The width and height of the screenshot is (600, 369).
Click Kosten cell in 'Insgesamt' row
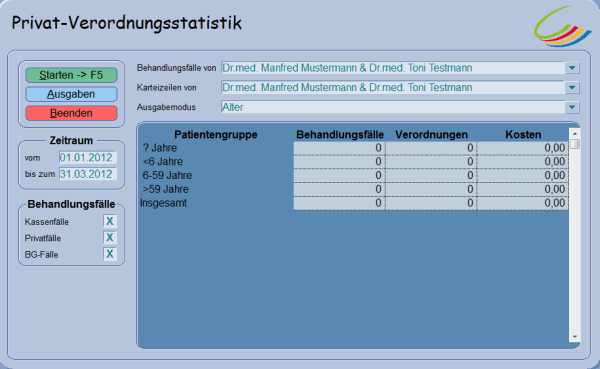[523, 203]
